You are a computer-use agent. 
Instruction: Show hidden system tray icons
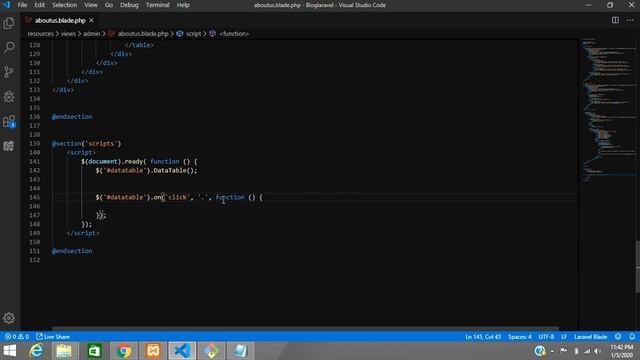552,351
